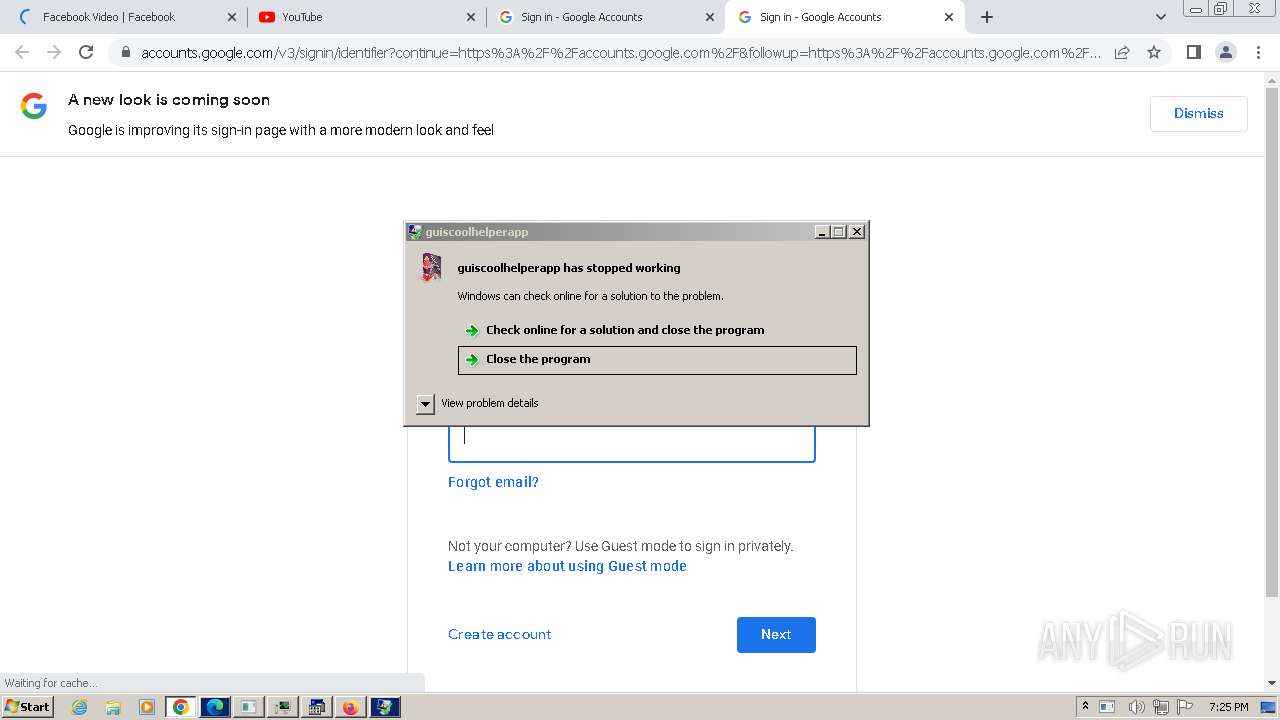The height and width of the screenshot is (720, 1280).
Task: Click the 7:25 PM taskbar clock
Action: coord(1228,707)
